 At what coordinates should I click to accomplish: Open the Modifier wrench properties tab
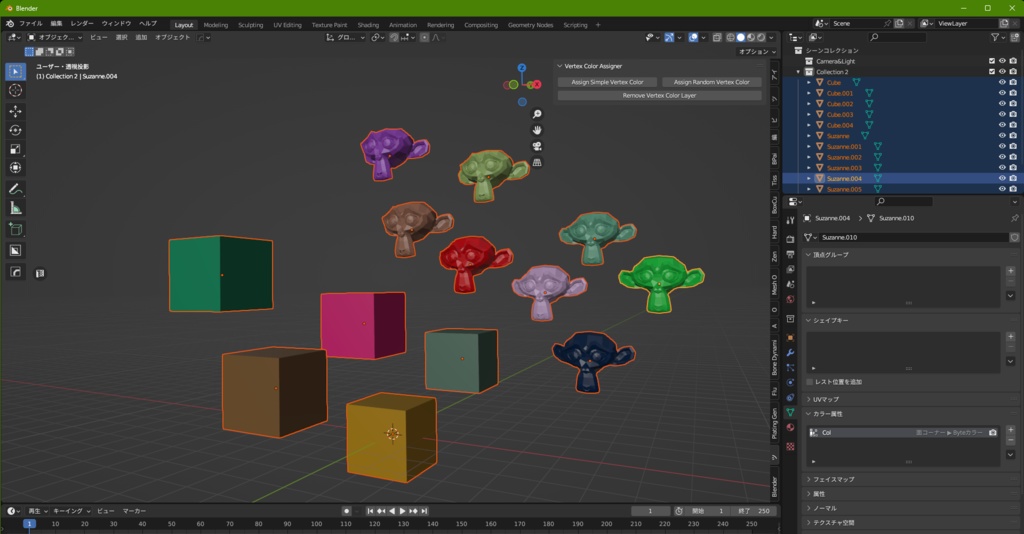tap(790, 353)
